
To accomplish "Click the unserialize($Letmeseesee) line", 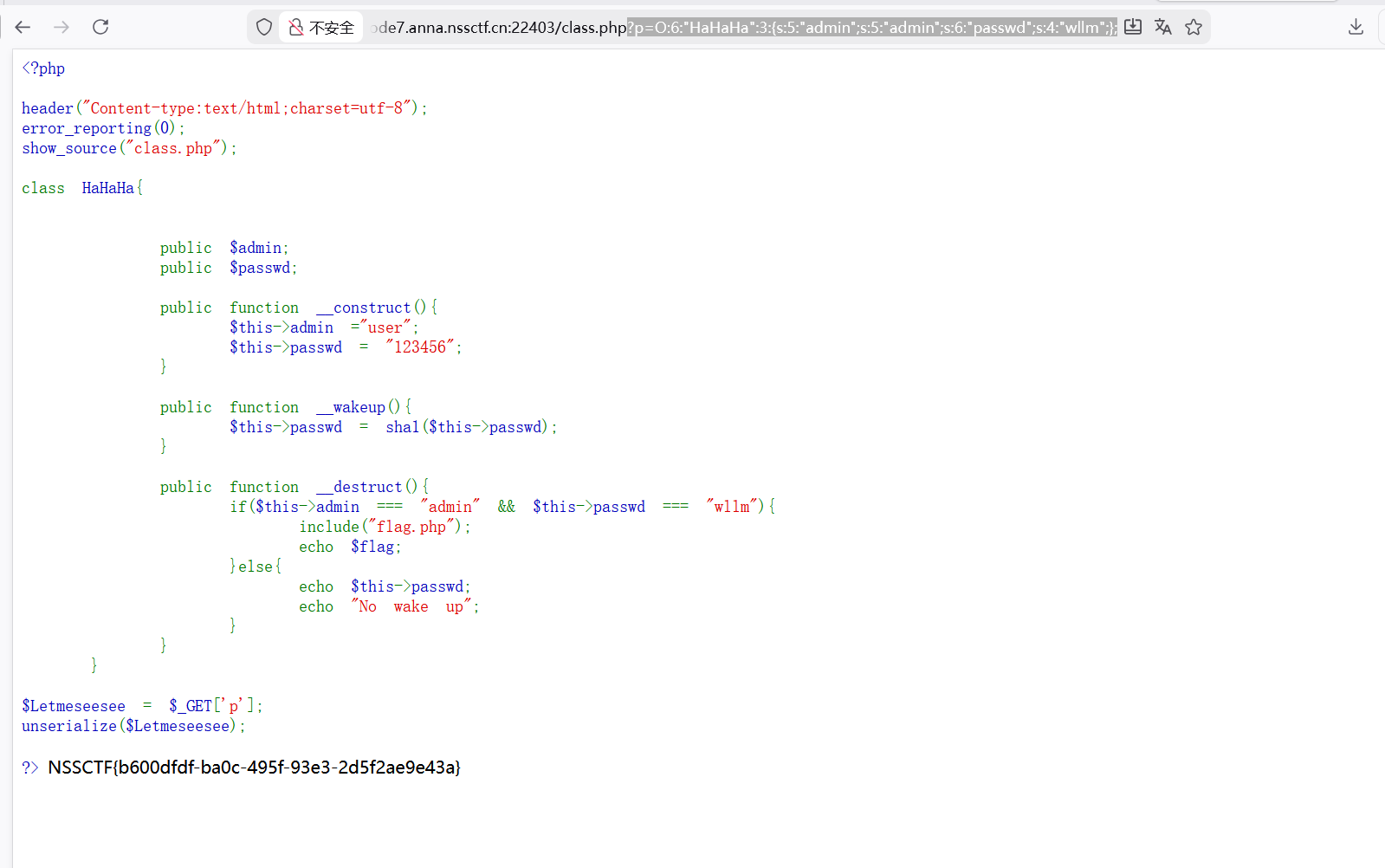I will click(133, 726).
